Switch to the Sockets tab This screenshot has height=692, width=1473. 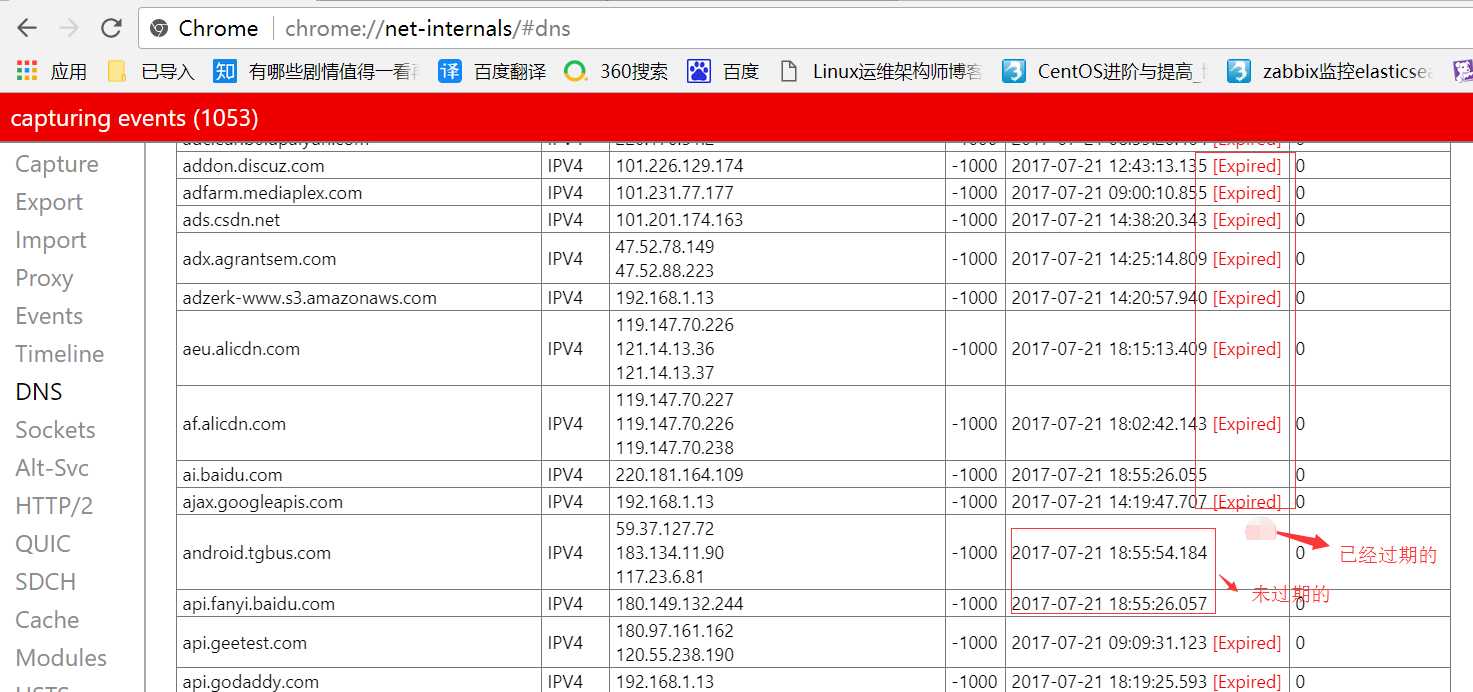click(55, 430)
